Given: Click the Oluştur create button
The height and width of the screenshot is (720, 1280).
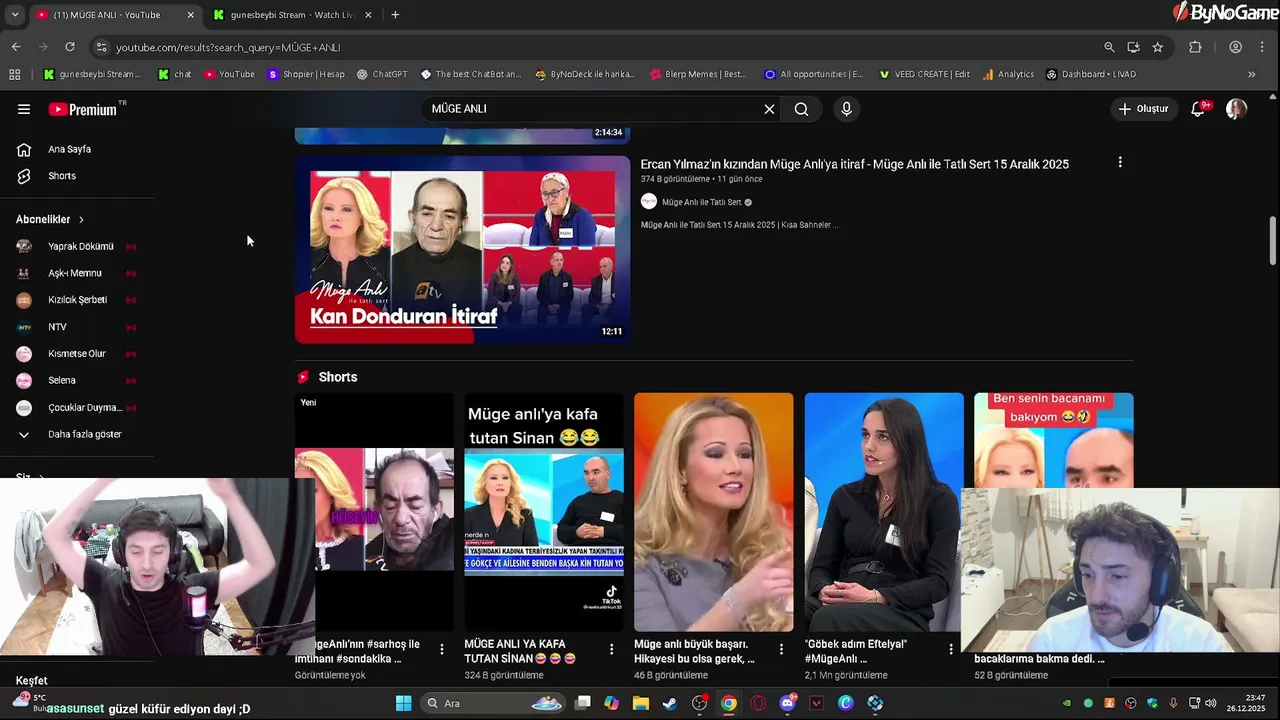Looking at the screenshot, I should 1143,109.
